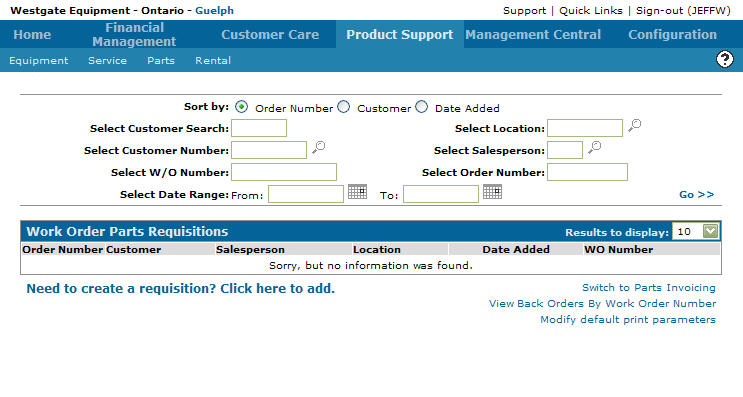This screenshot has height=397, width=743.
Task: Click the Work Order Parts Requisitions title
Action: coord(127,231)
